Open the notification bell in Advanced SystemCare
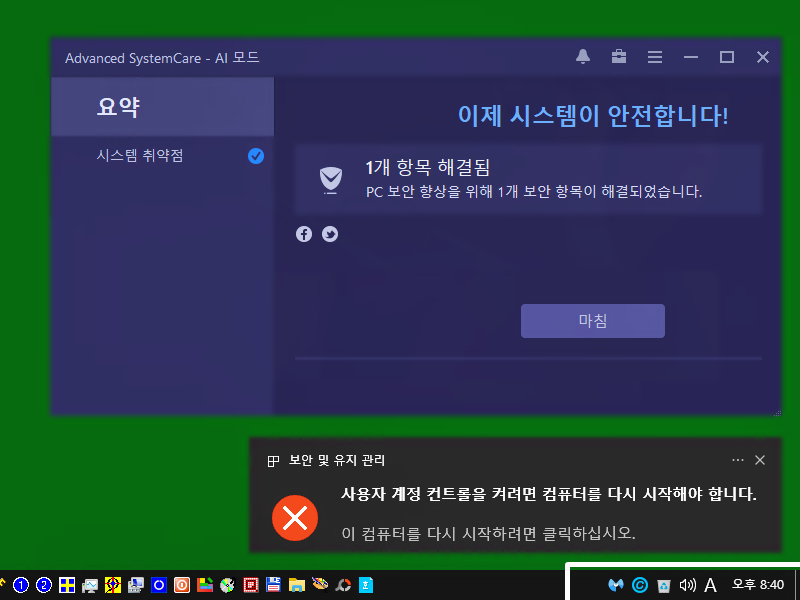The height and width of the screenshot is (600, 800). pyautogui.click(x=583, y=57)
